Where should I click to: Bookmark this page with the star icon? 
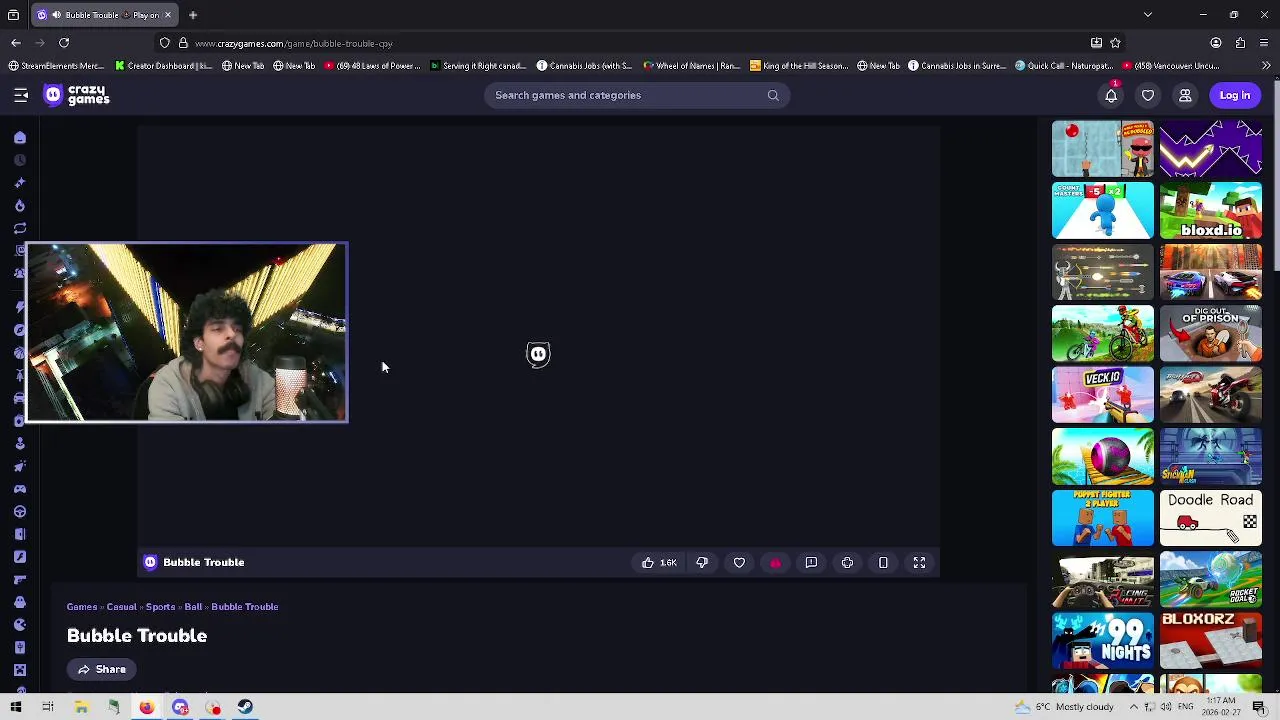coord(1115,43)
